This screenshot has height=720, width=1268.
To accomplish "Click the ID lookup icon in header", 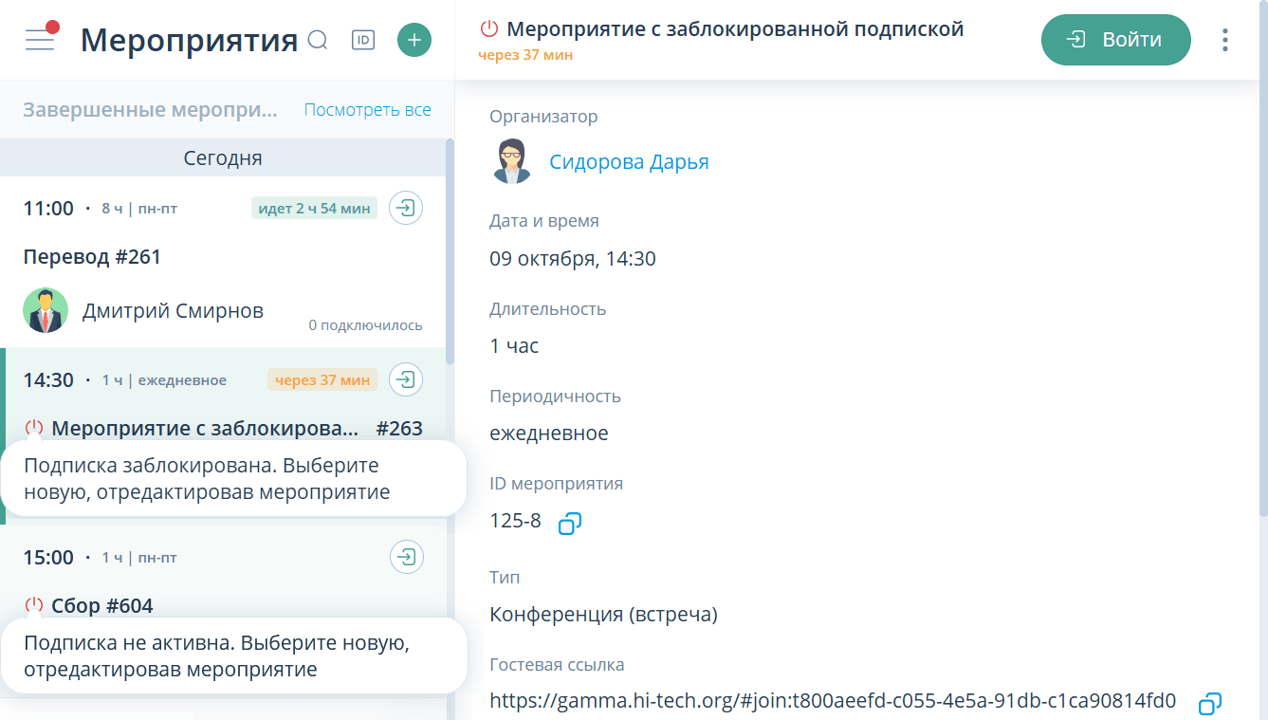I will tap(363, 40).
